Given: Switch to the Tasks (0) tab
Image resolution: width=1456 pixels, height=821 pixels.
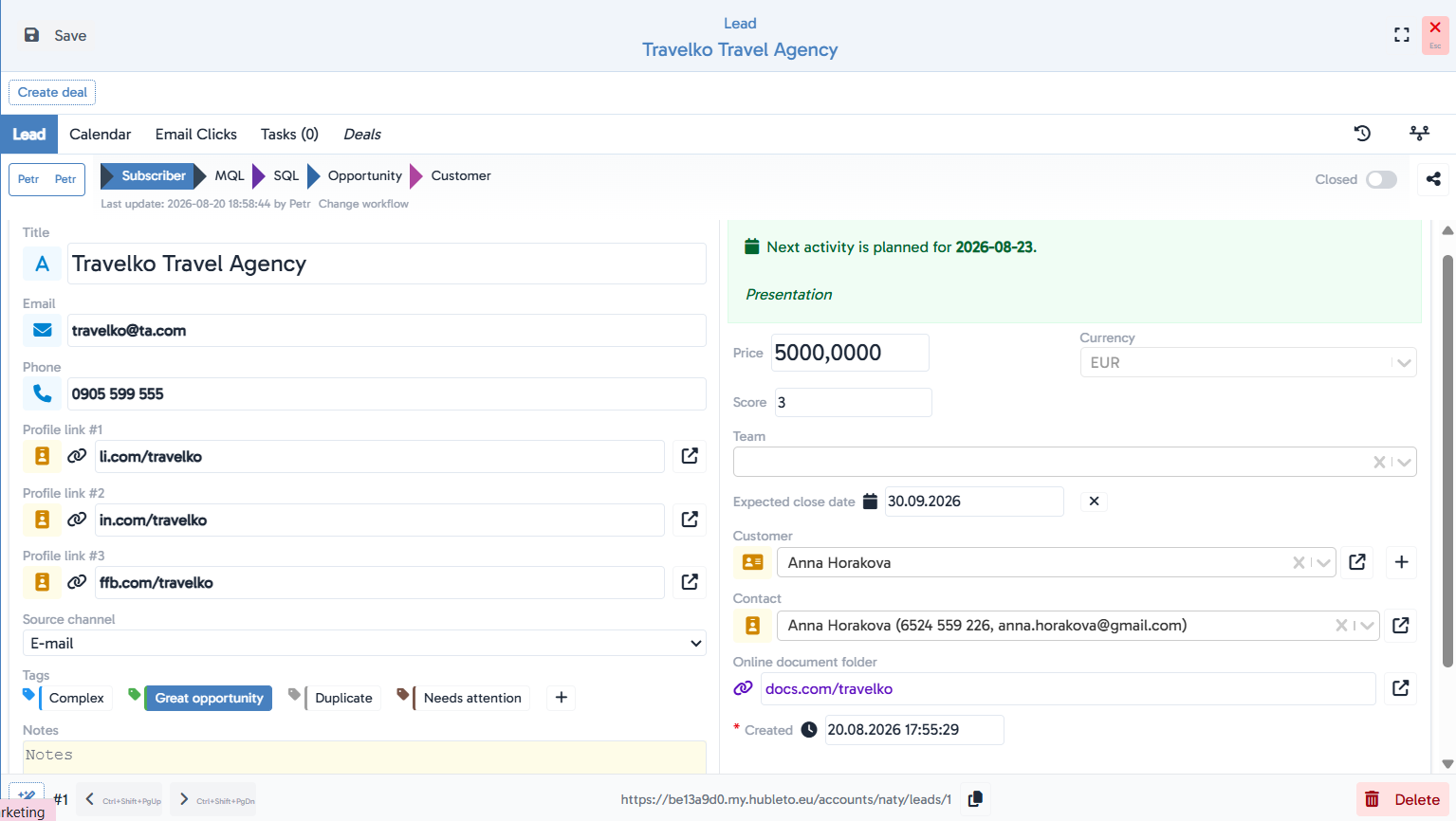Looking at the screenshot, I should pyautogui.click(x=289, y=135).
